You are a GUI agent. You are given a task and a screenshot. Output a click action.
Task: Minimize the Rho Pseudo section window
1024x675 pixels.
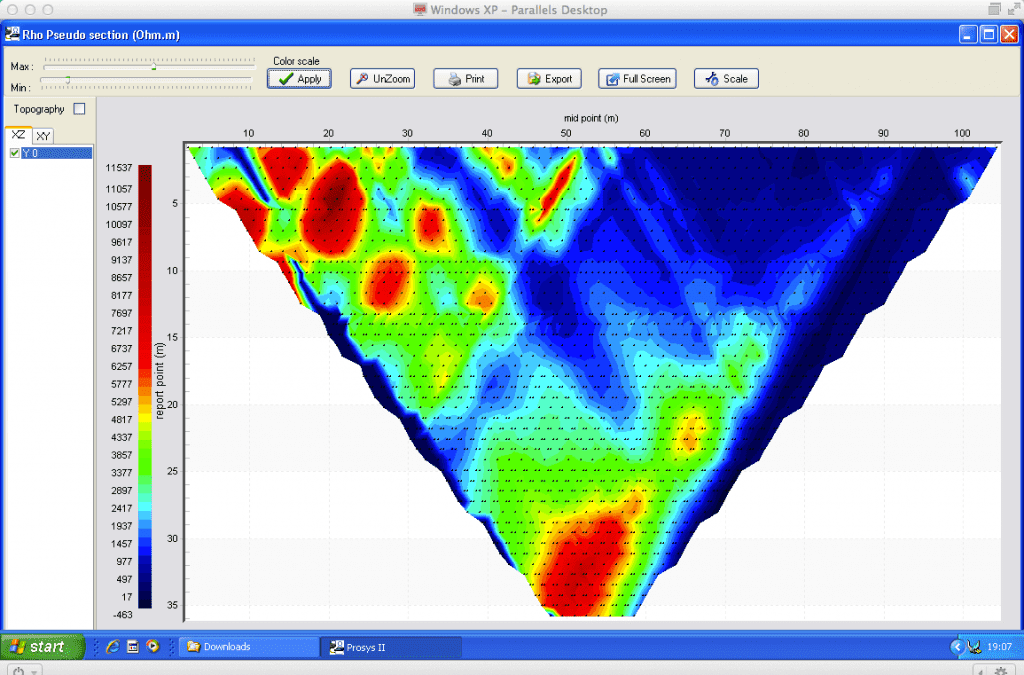tap(968, 35)
